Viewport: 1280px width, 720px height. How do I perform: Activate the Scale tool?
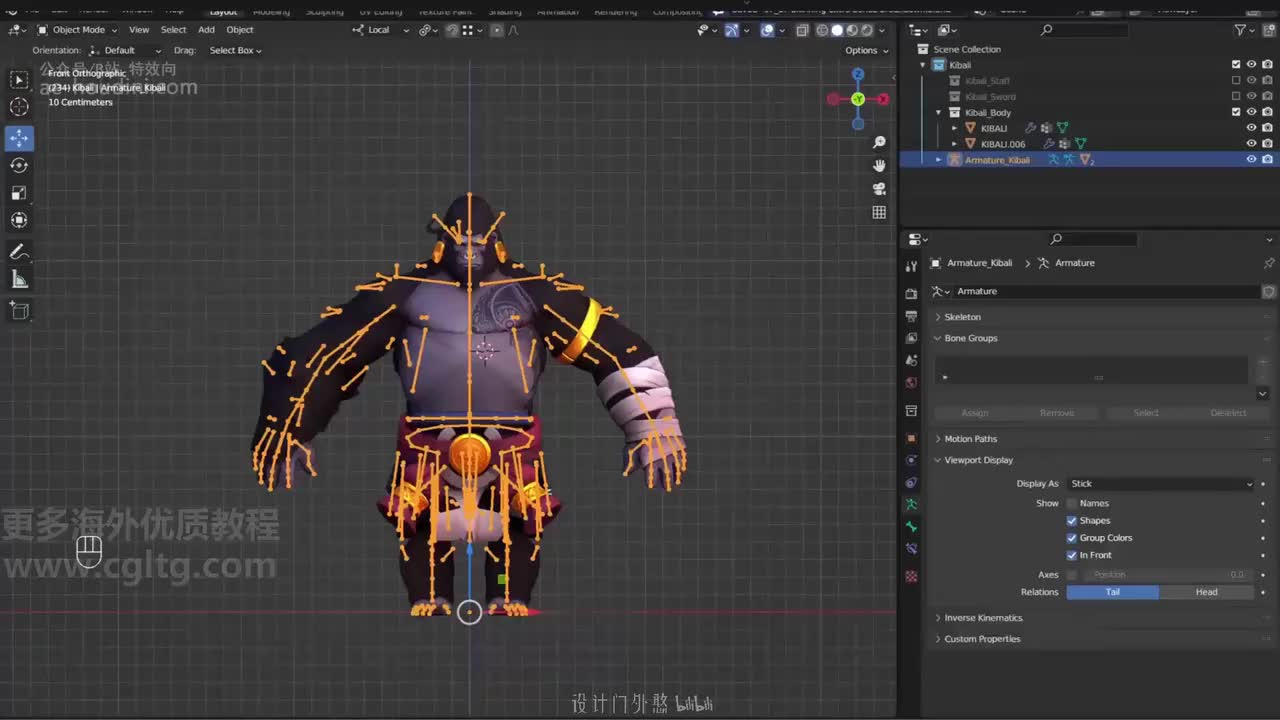click(19, 193)
